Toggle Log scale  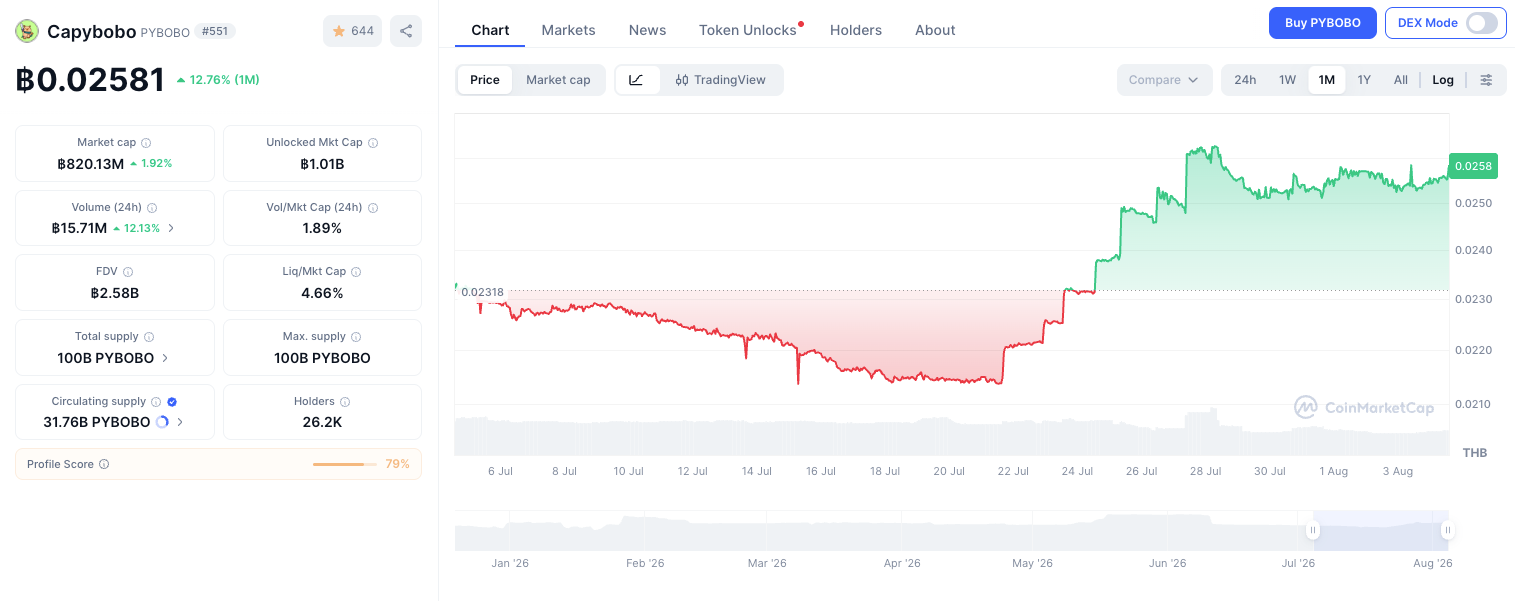(1443, 80)
